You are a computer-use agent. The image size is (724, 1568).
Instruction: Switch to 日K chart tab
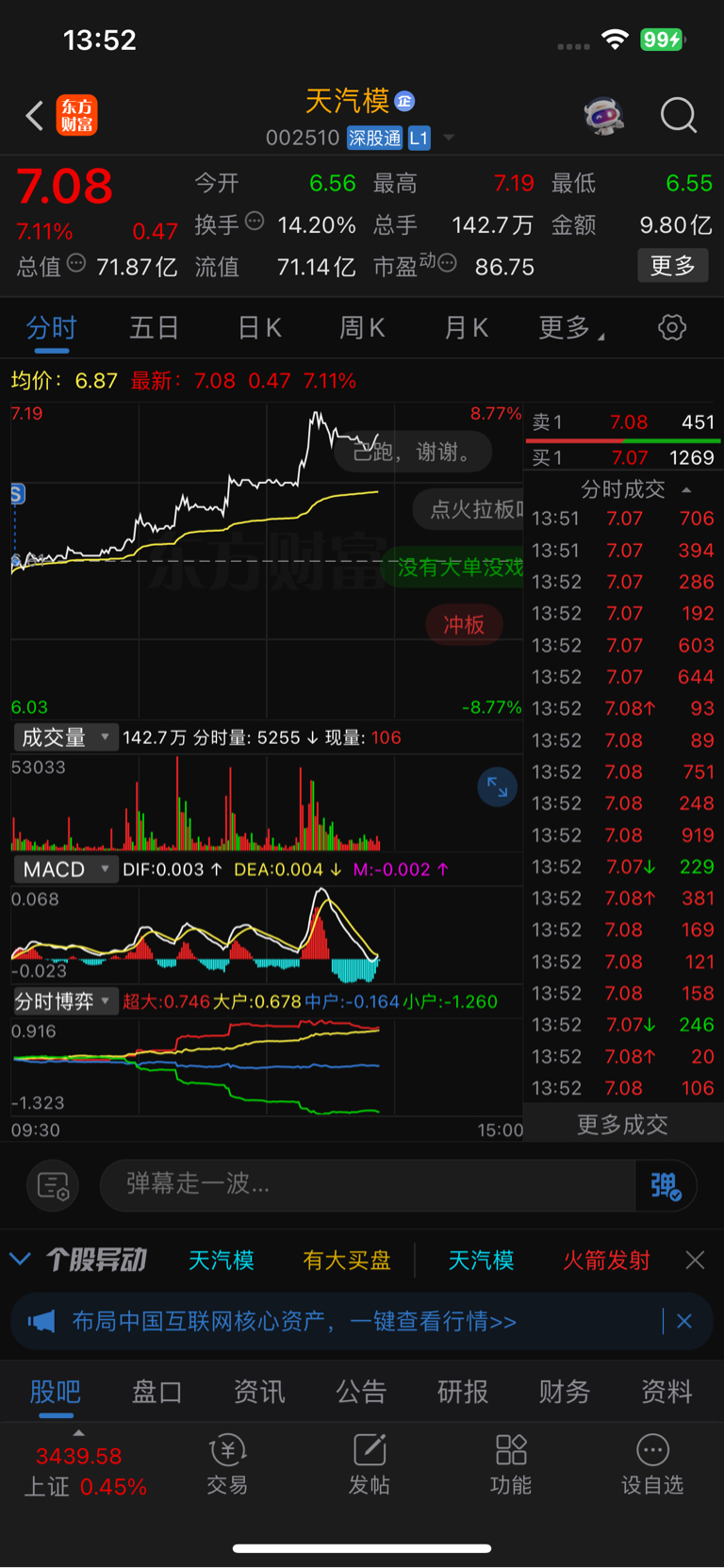(259, 328)
